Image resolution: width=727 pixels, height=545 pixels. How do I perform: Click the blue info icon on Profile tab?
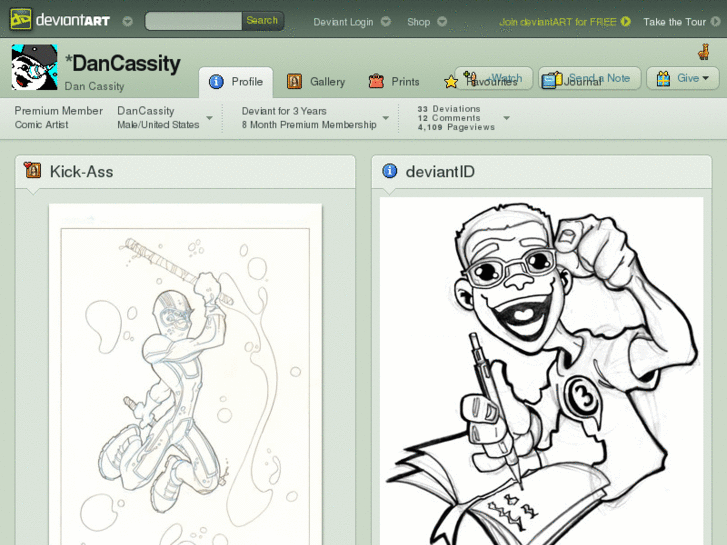[x=216, y=82]
